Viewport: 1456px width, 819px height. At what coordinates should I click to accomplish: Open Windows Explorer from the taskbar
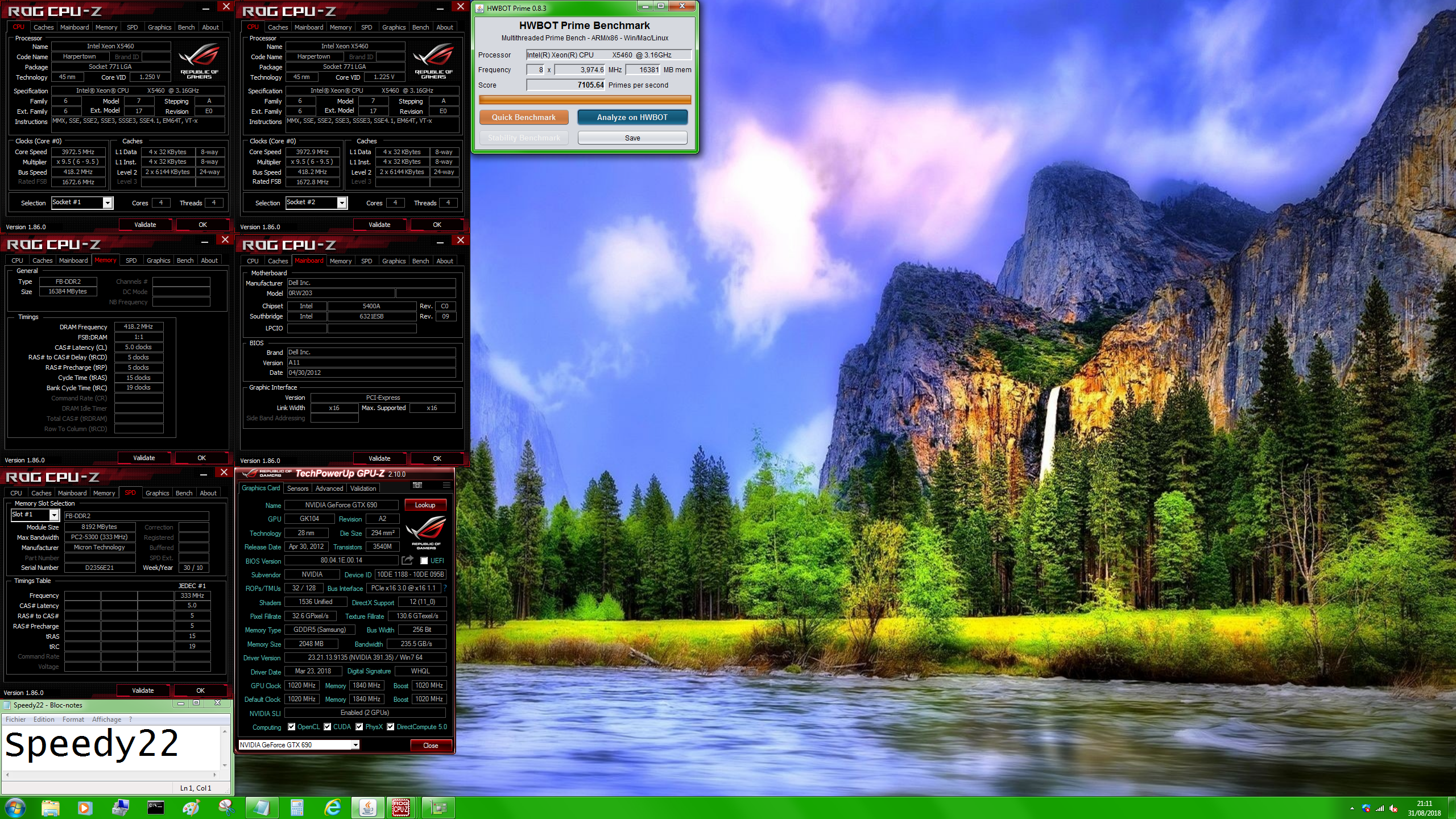click(50, 808)
